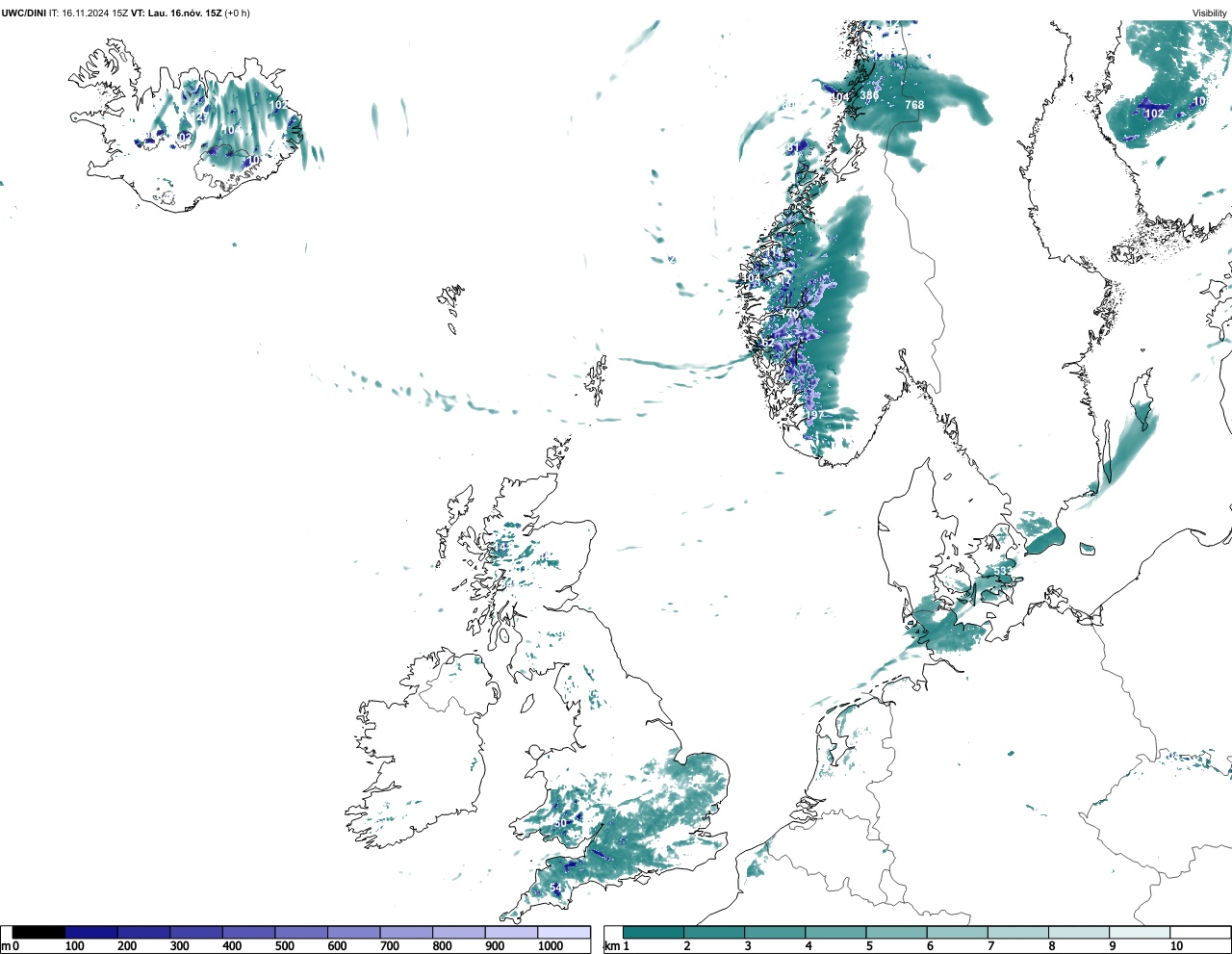1232x954 pixels.
Task: Click the "386" visibility value over northern Norway
Action: pos(869,95)
